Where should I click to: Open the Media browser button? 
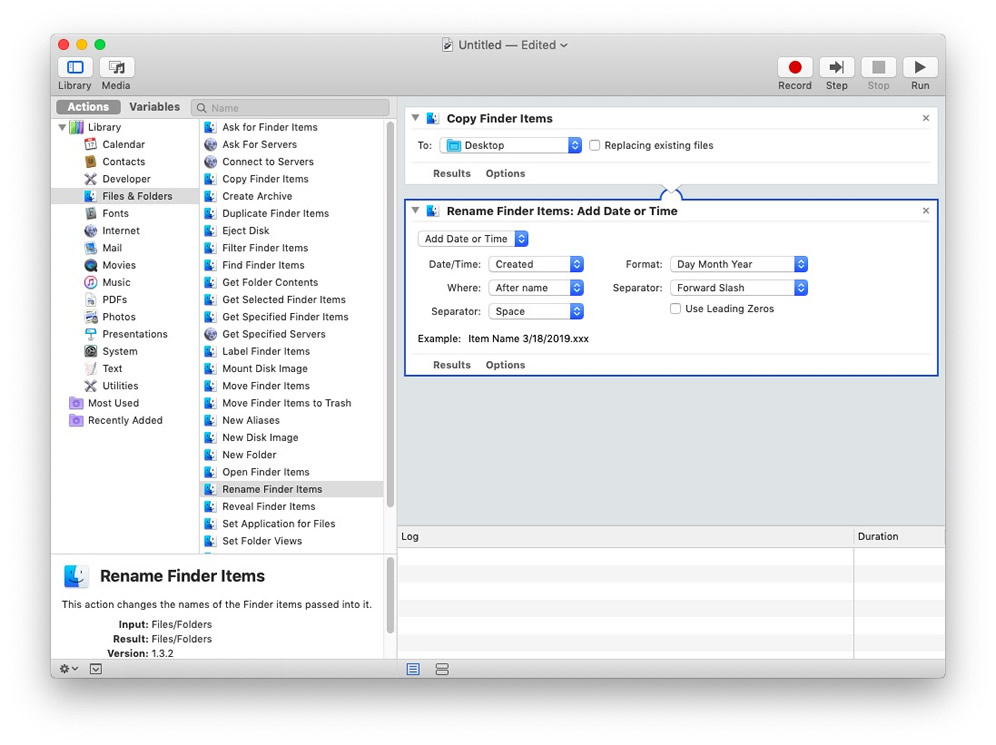116,67
